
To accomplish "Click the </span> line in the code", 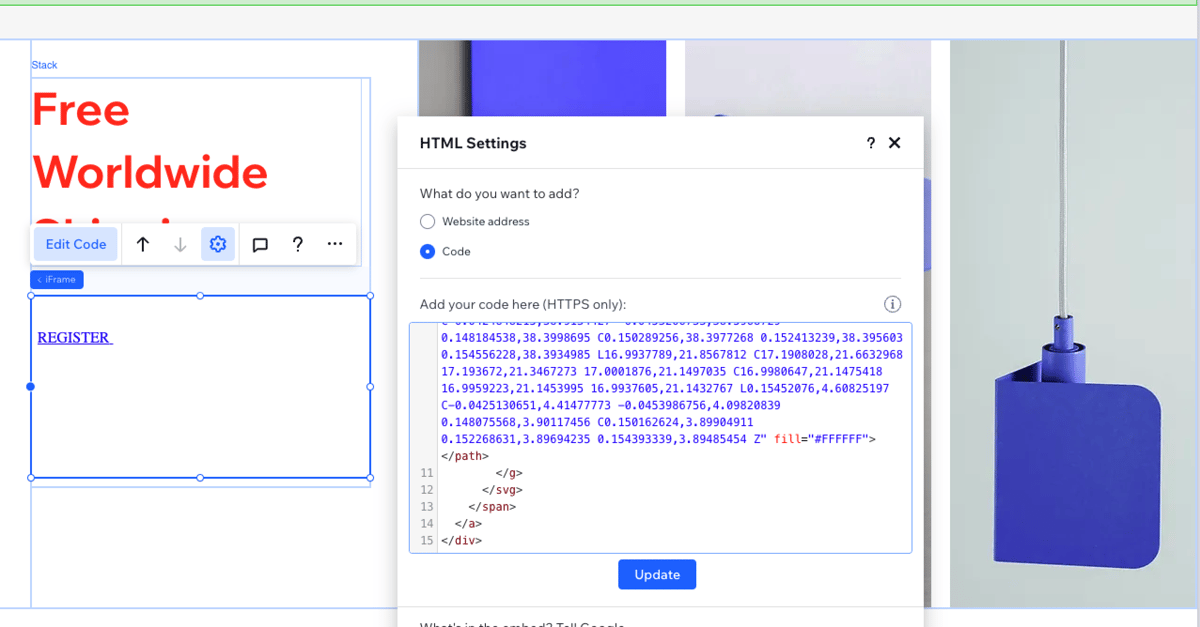I will pos(492,507).
